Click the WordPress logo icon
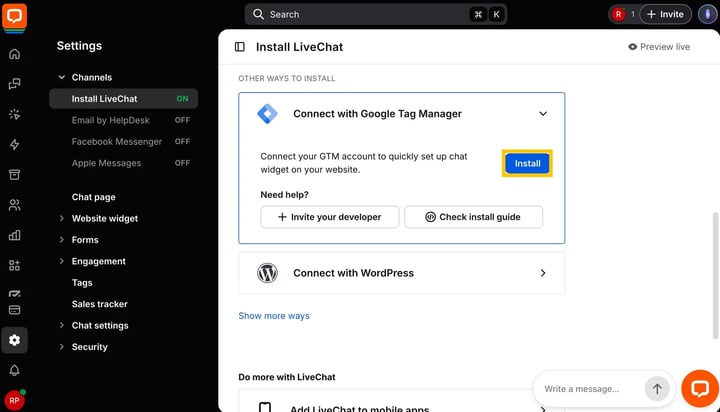 [267, 273]
